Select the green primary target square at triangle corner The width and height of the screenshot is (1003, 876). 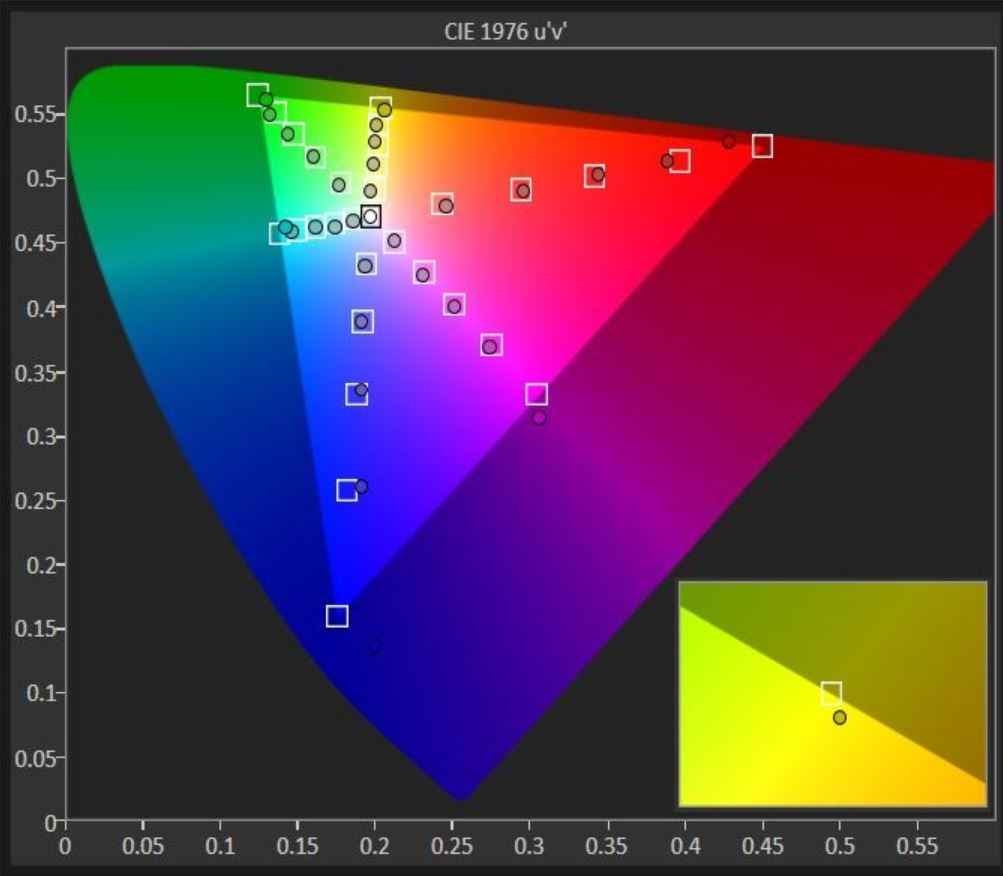pos(257,95)
